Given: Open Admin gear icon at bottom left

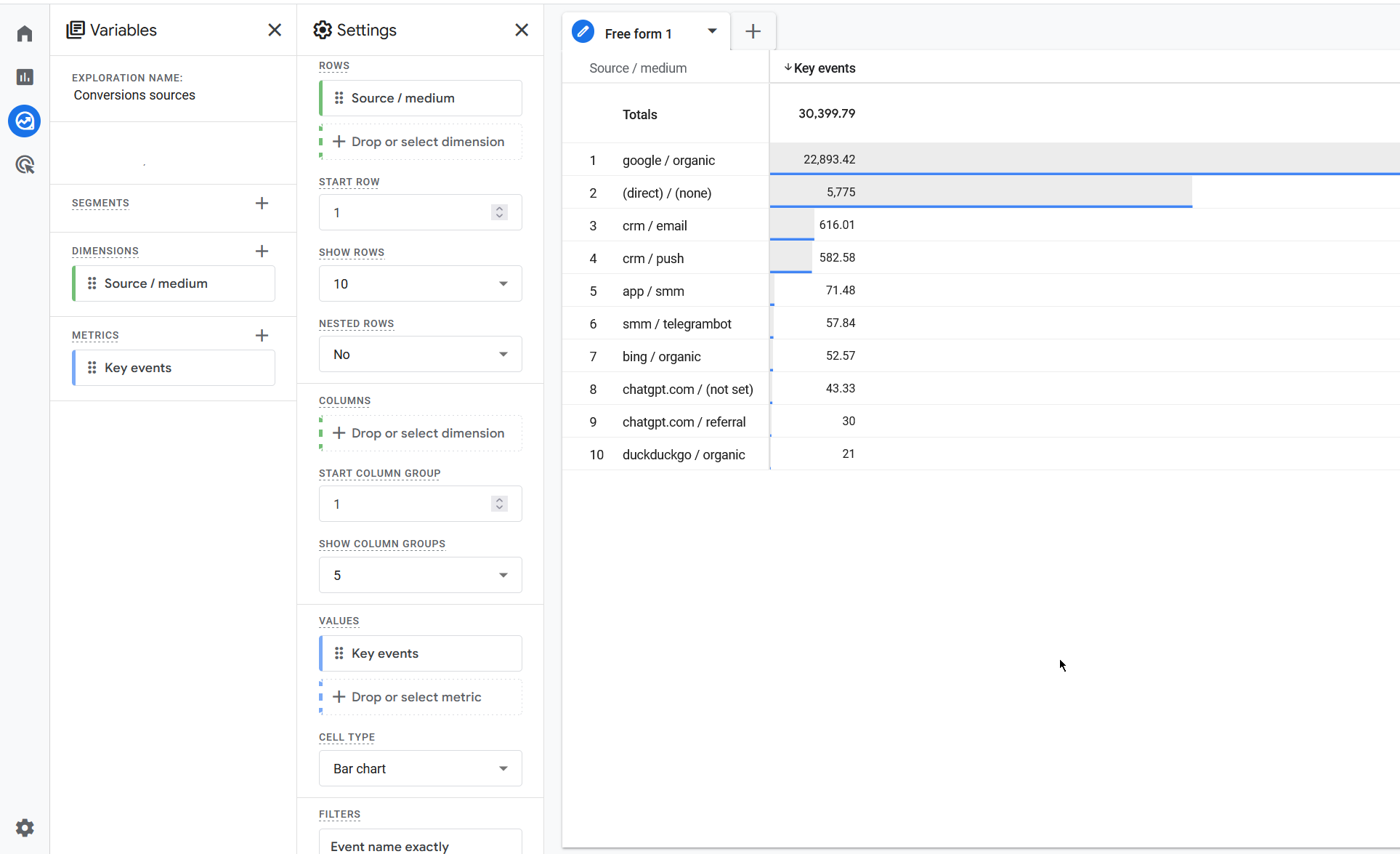Looking at the screenshot, I should click(x=25, y=828).
